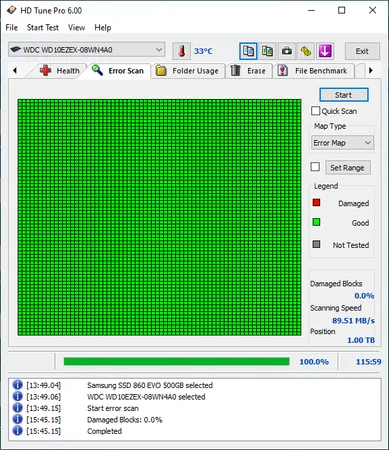Image resolution: width=389 pixels, height=450 pixels.
Task: Click info icon beside Damaged Blocks log entry
Action: 17,419
